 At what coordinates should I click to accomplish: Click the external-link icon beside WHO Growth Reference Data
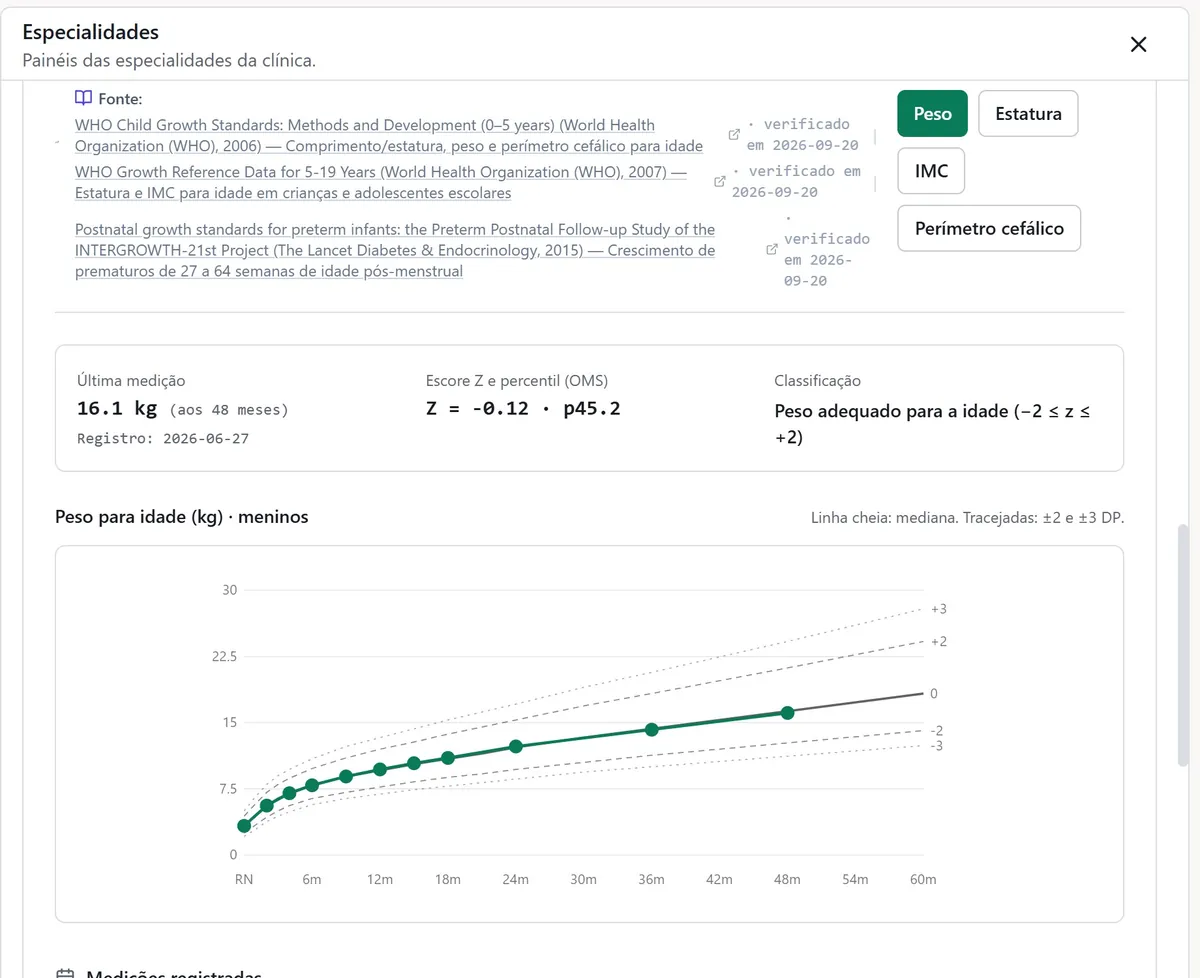719,182
